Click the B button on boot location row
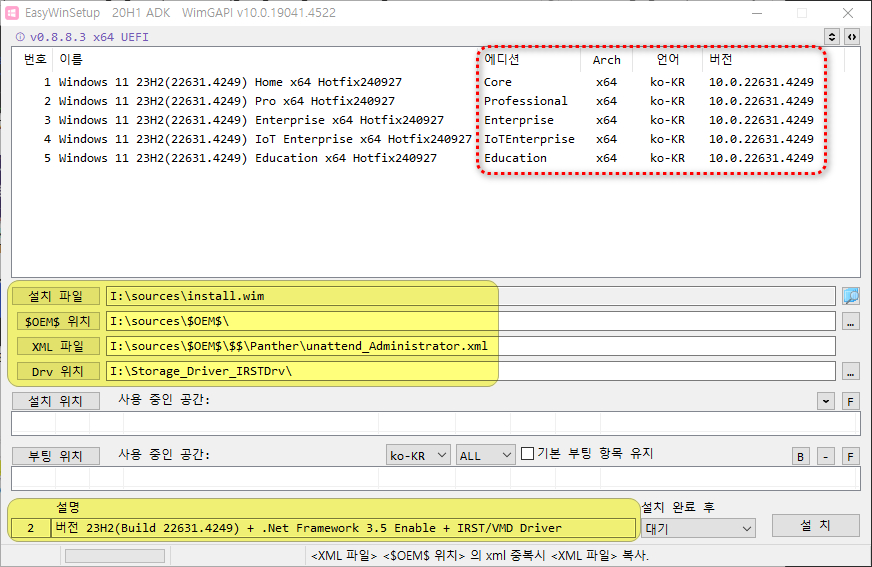Viewport: 872px width, 567px height. click(800, 456)
